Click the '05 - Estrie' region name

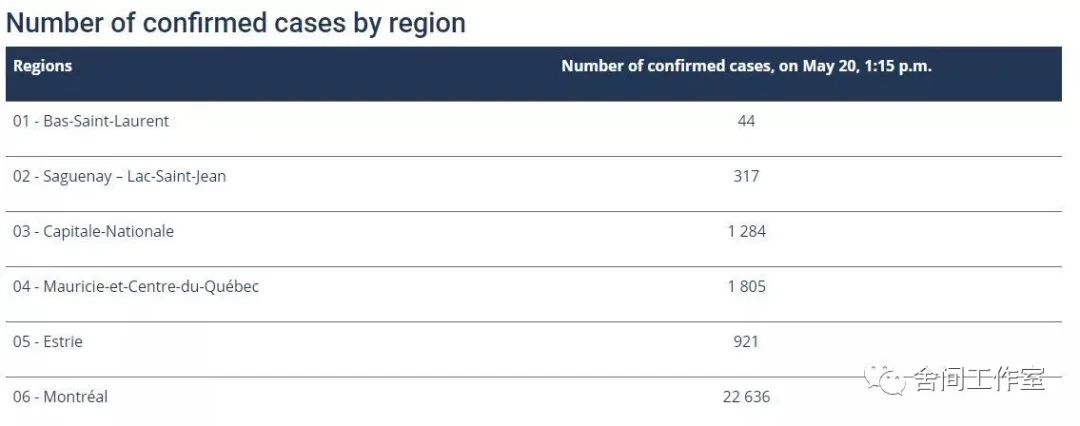48,342
